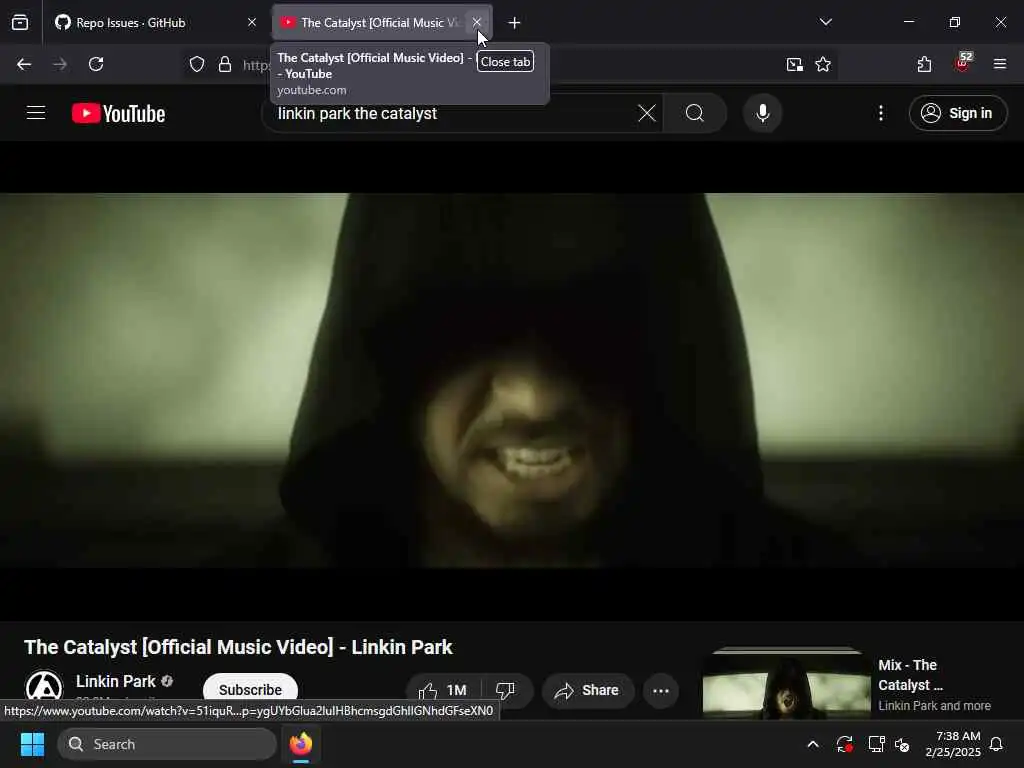Open the clock showing 7:38 AM
This screenshot has height=768, width=1024.
(953, 744)
